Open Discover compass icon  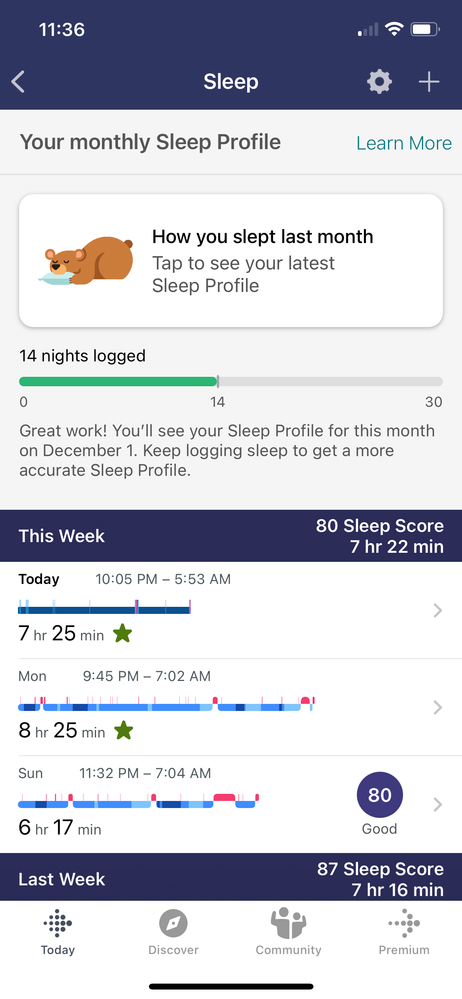(x=173, y=924)
